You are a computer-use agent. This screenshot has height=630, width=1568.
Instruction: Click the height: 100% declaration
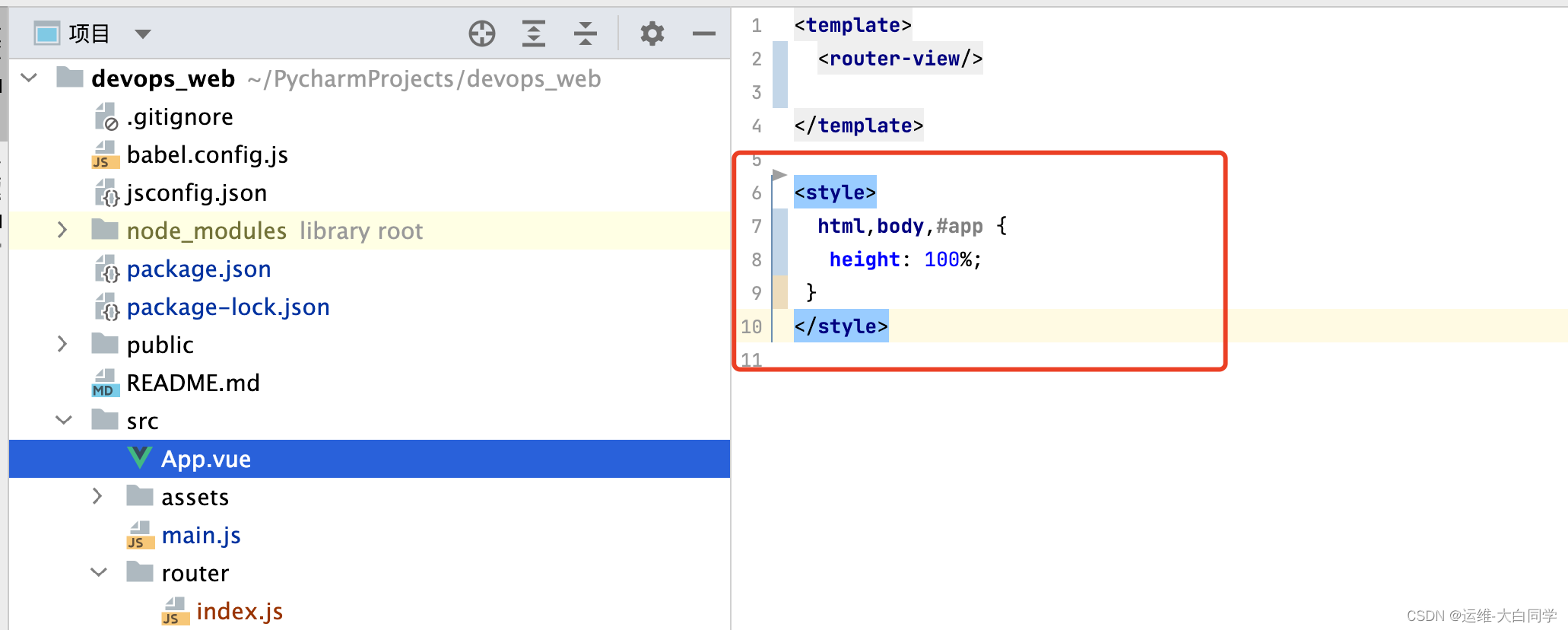click(906, 259)
